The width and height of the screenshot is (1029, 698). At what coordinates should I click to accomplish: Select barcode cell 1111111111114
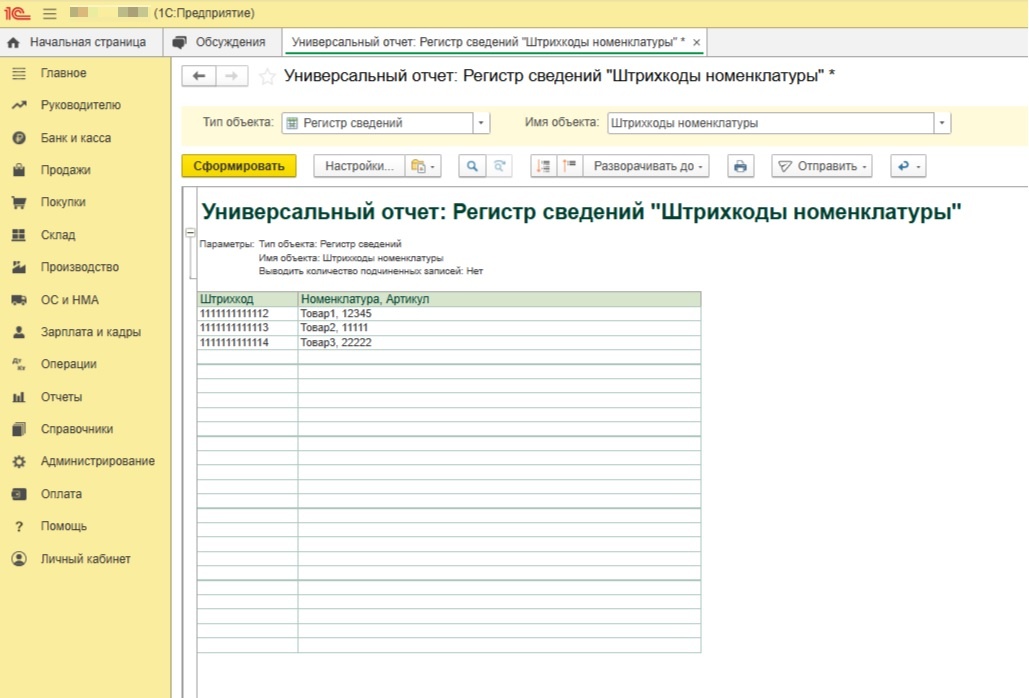pos(247,342)
